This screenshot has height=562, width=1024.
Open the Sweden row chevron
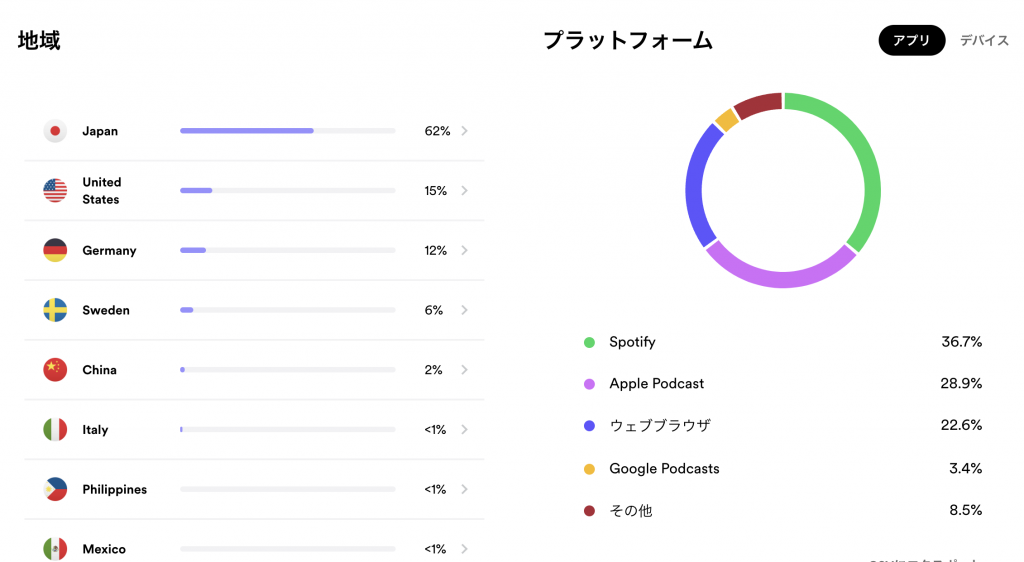click(x=465, y=310)
